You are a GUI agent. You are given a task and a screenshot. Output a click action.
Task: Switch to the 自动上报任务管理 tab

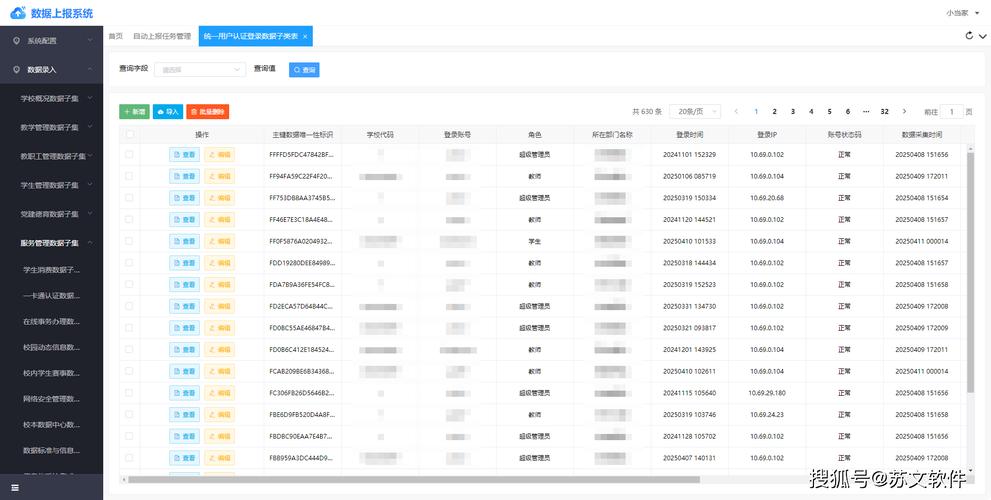(162, 36)
